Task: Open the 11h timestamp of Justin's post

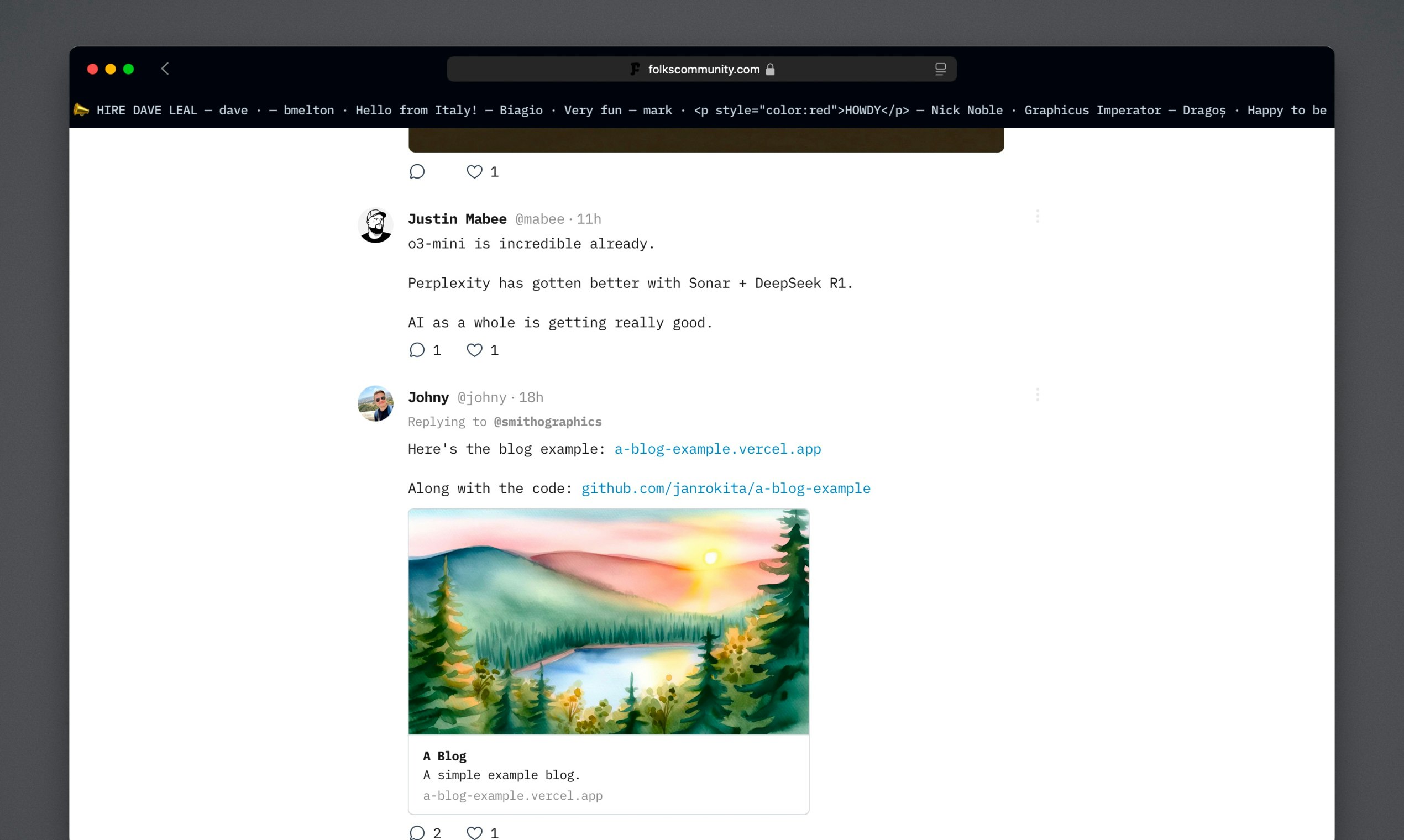Action: pos(589,219)
